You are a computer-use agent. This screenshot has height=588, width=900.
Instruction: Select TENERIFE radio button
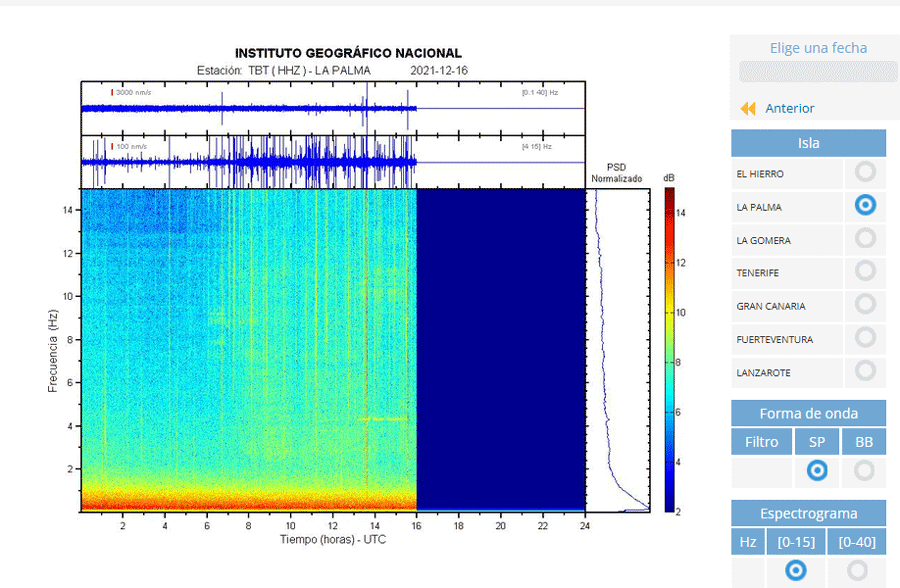pos(865,270)
